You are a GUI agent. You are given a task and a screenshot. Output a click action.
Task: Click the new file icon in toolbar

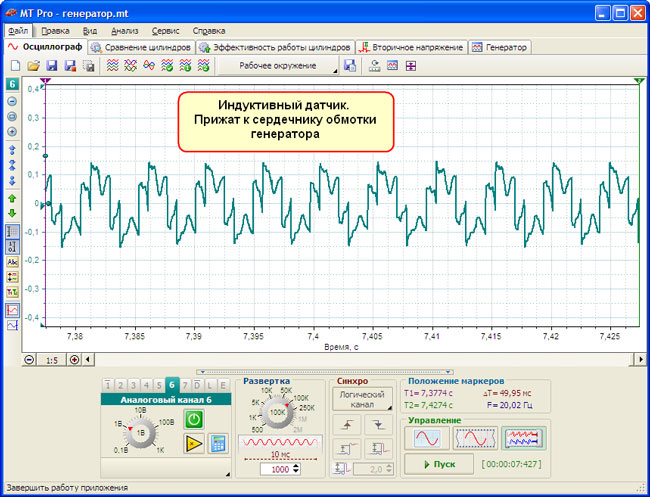pyautogui.click(x=15, y=66)
